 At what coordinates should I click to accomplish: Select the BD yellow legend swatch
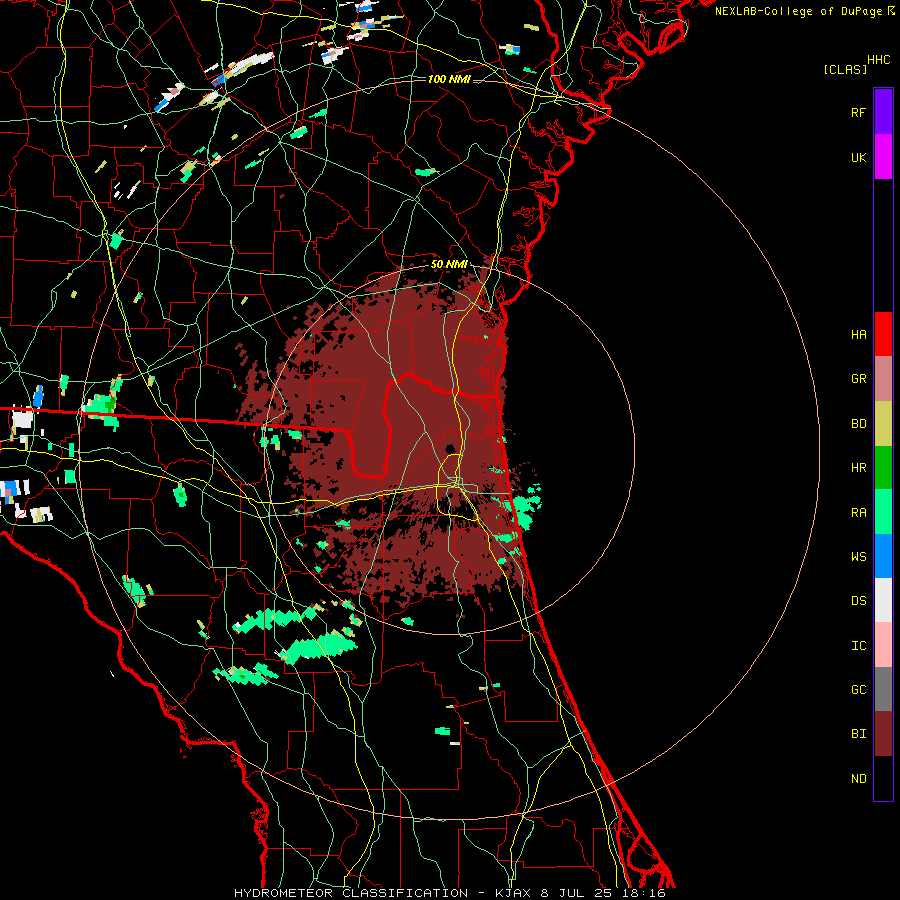click(x=883, y=423)
